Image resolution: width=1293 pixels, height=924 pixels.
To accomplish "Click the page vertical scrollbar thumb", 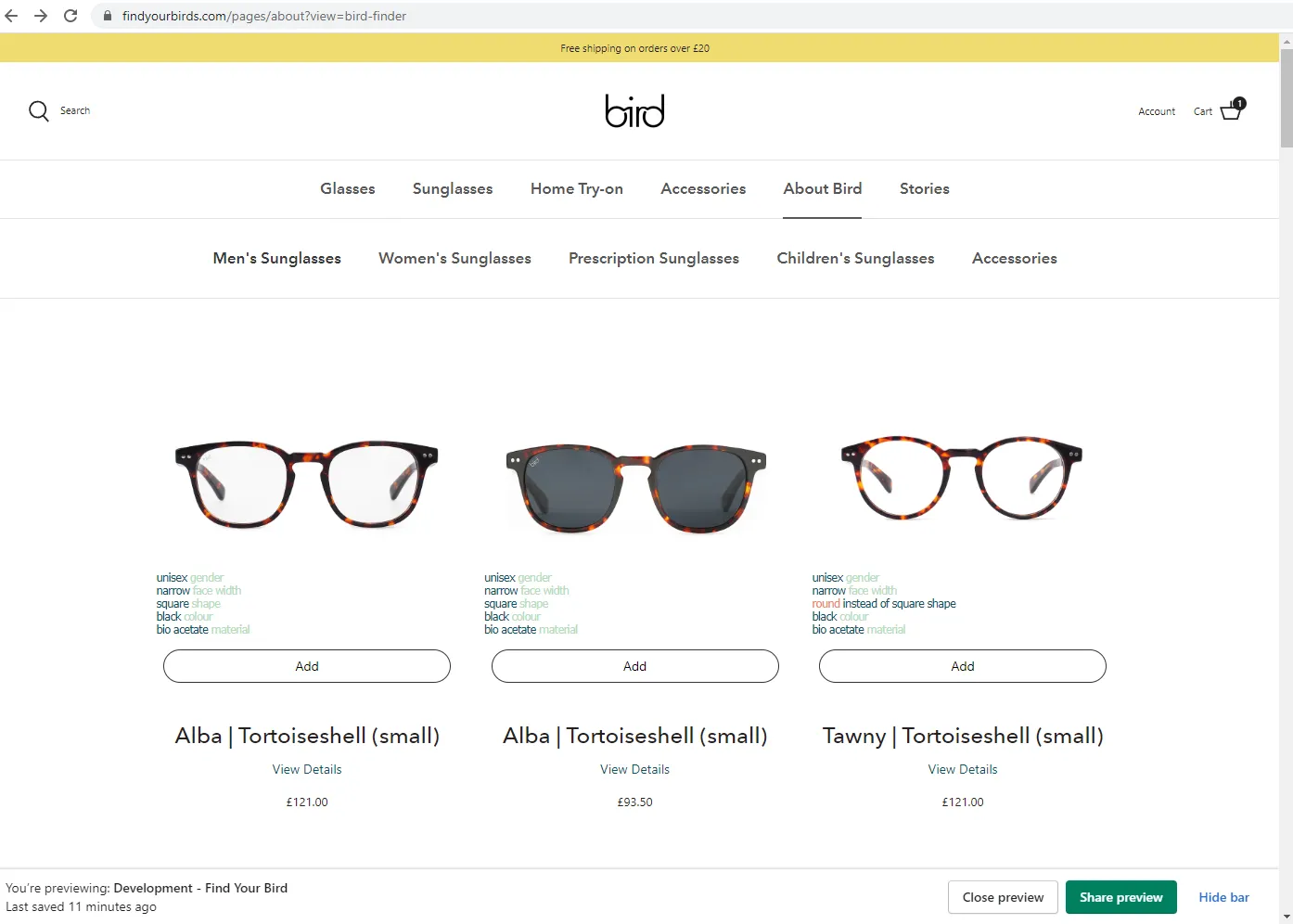I will tap(1286, 97).
